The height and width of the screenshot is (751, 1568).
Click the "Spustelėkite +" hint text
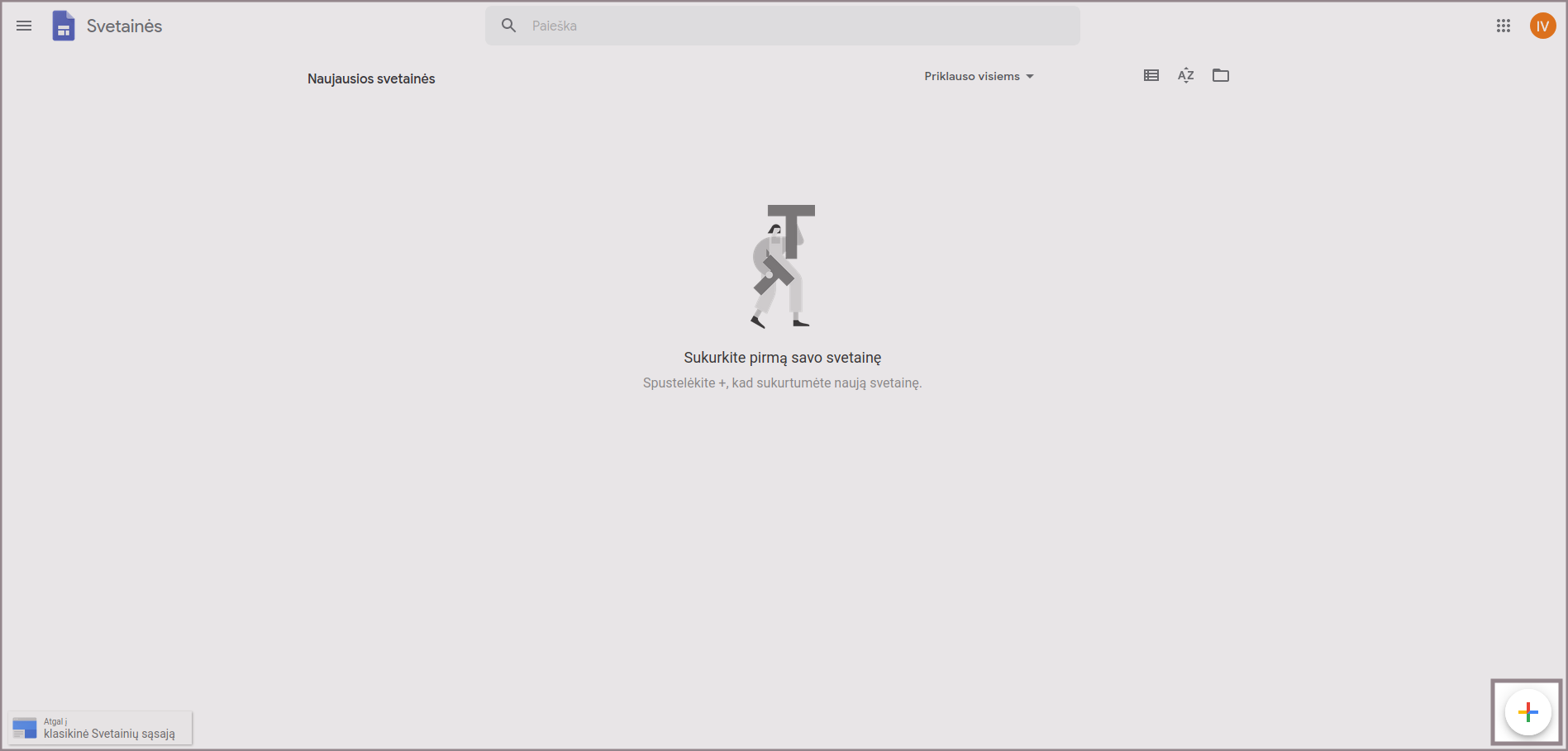point(782,383)
